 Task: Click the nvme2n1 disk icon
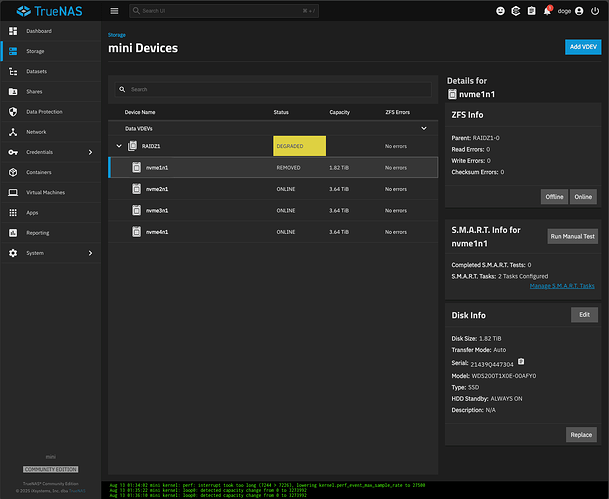(136, 189)
